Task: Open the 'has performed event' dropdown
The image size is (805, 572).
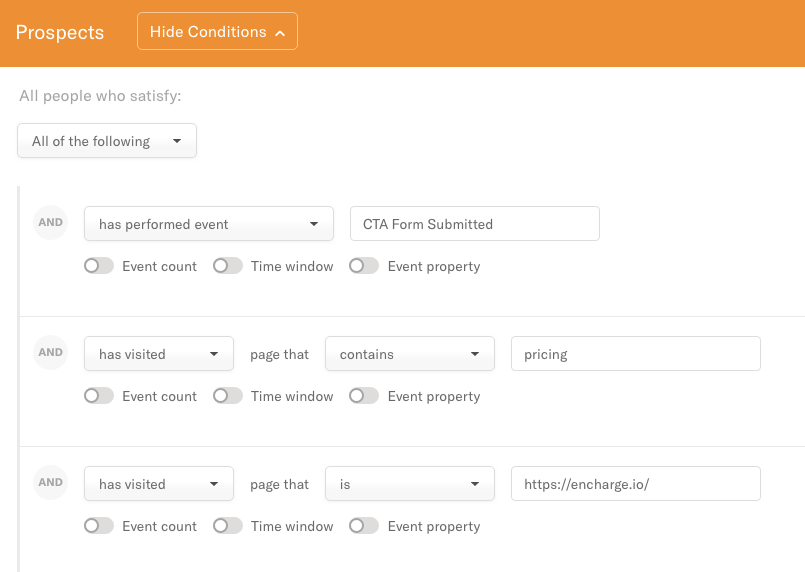Action: 209,224
